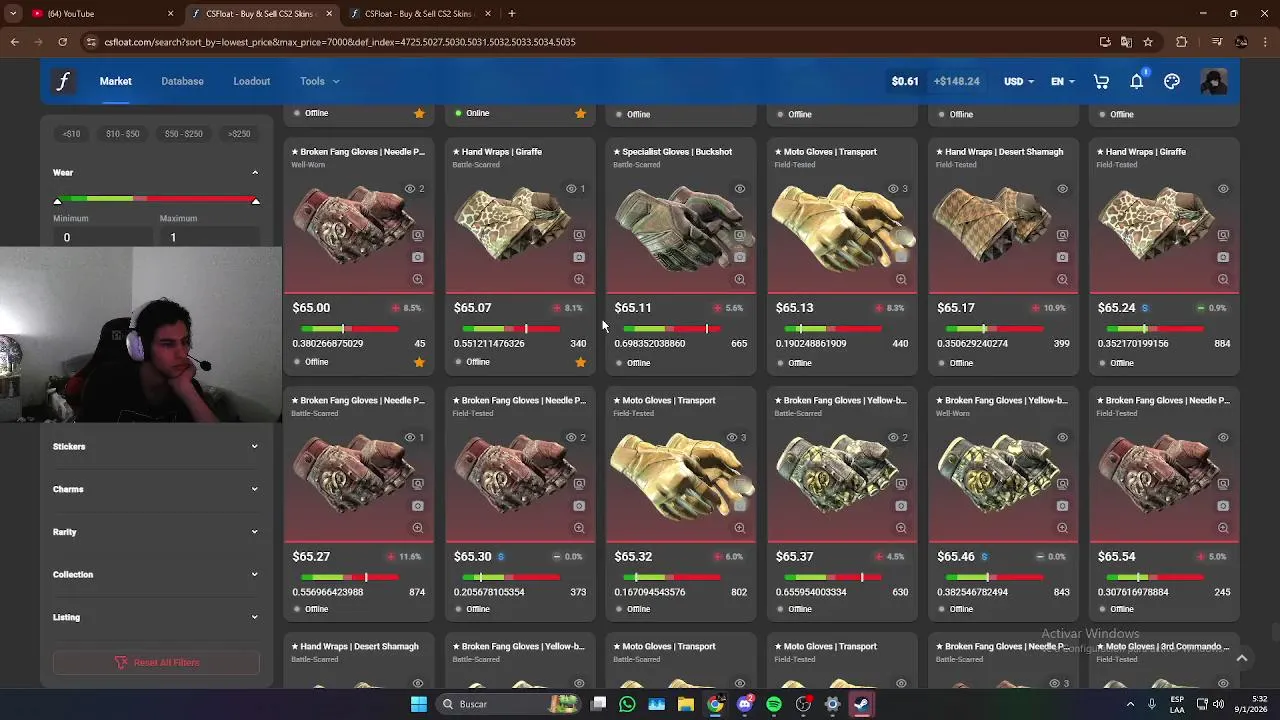This screenshot has height=720, width=1280.
Task: Toggle the favorite star on the $65.07 Giraffe listing
Action: pyautogui.click(x=580, y=362)
